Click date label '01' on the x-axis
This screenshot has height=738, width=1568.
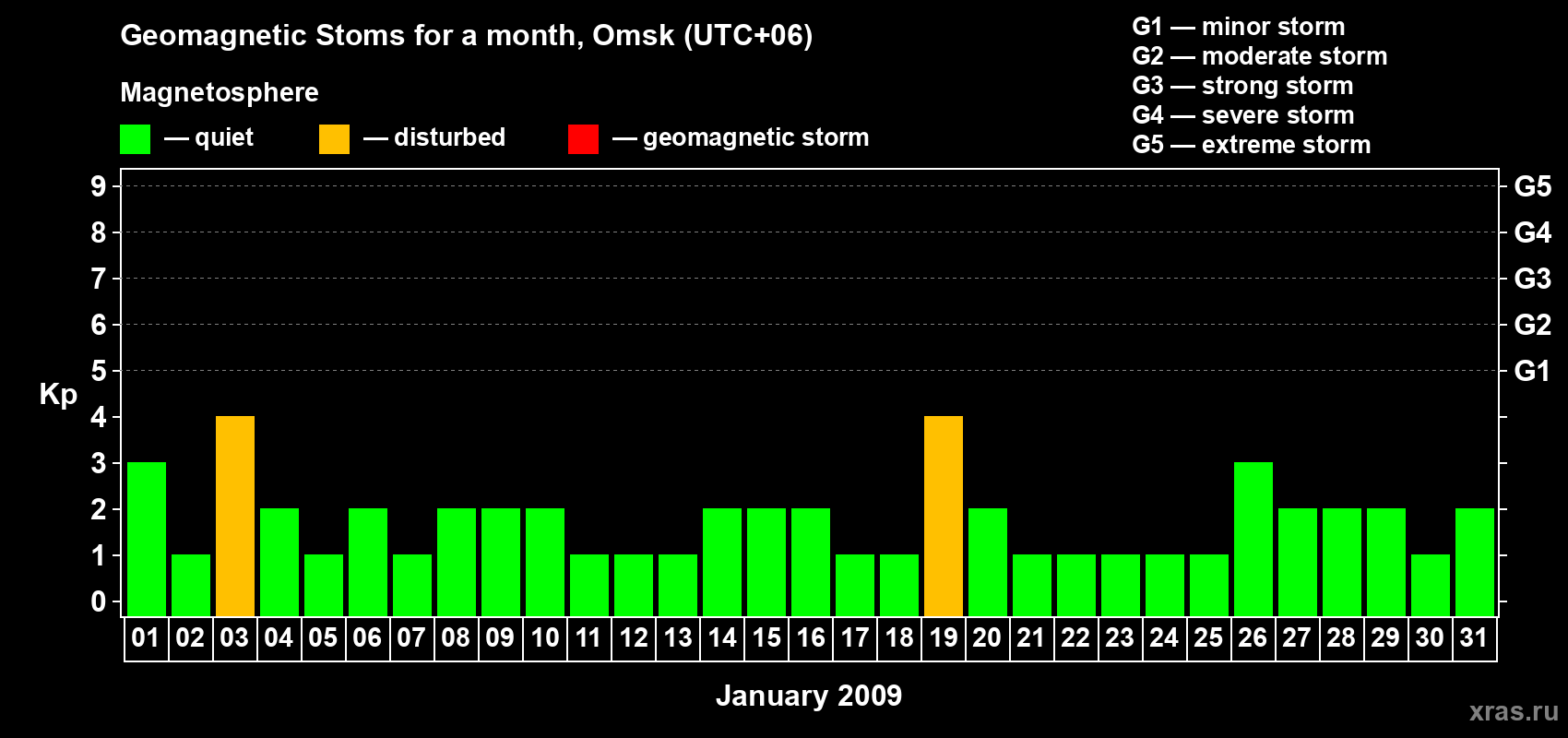pos(146,638)
